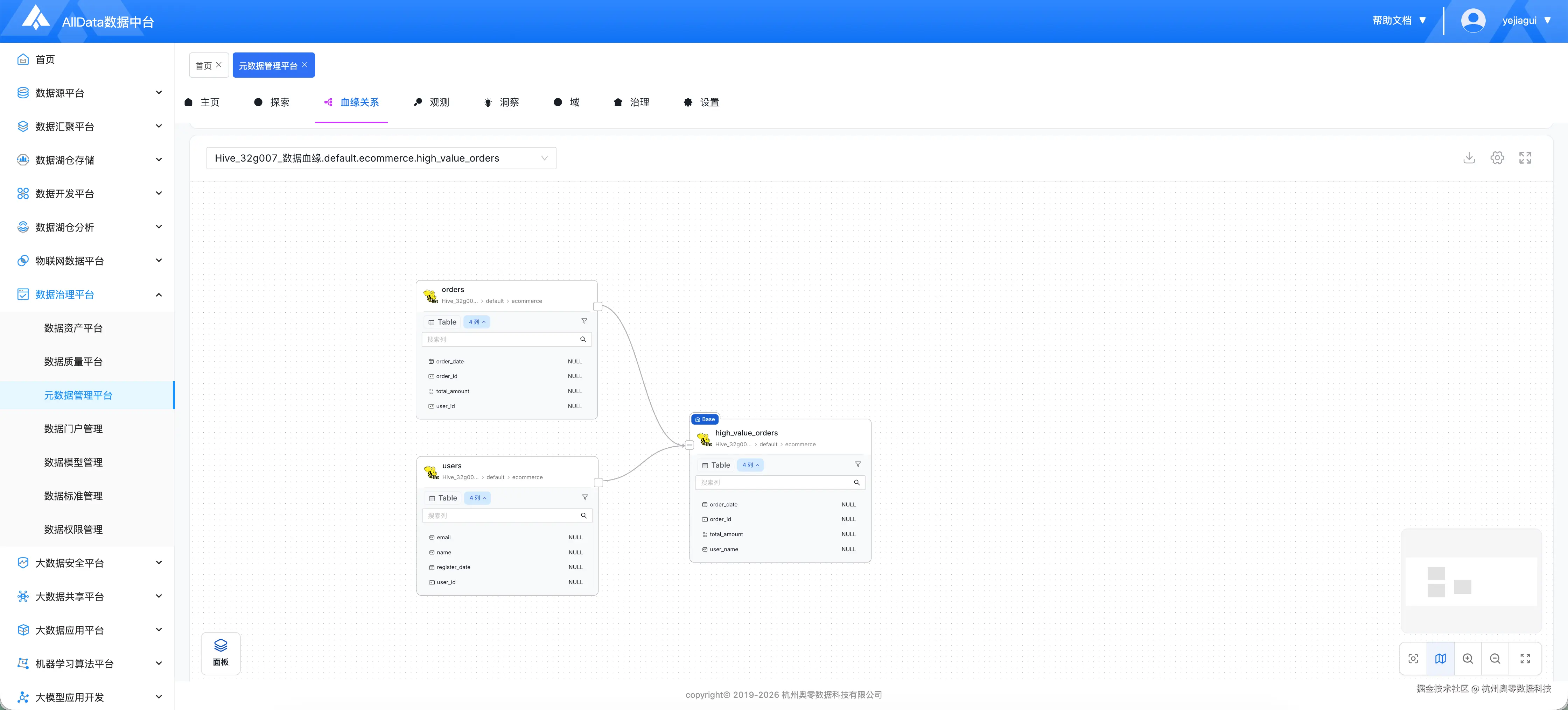The width and height of the screenshot is (1568, 710).
Task: Expand 数据湖仓存储 sidebar menu
Action: point(87,160)
